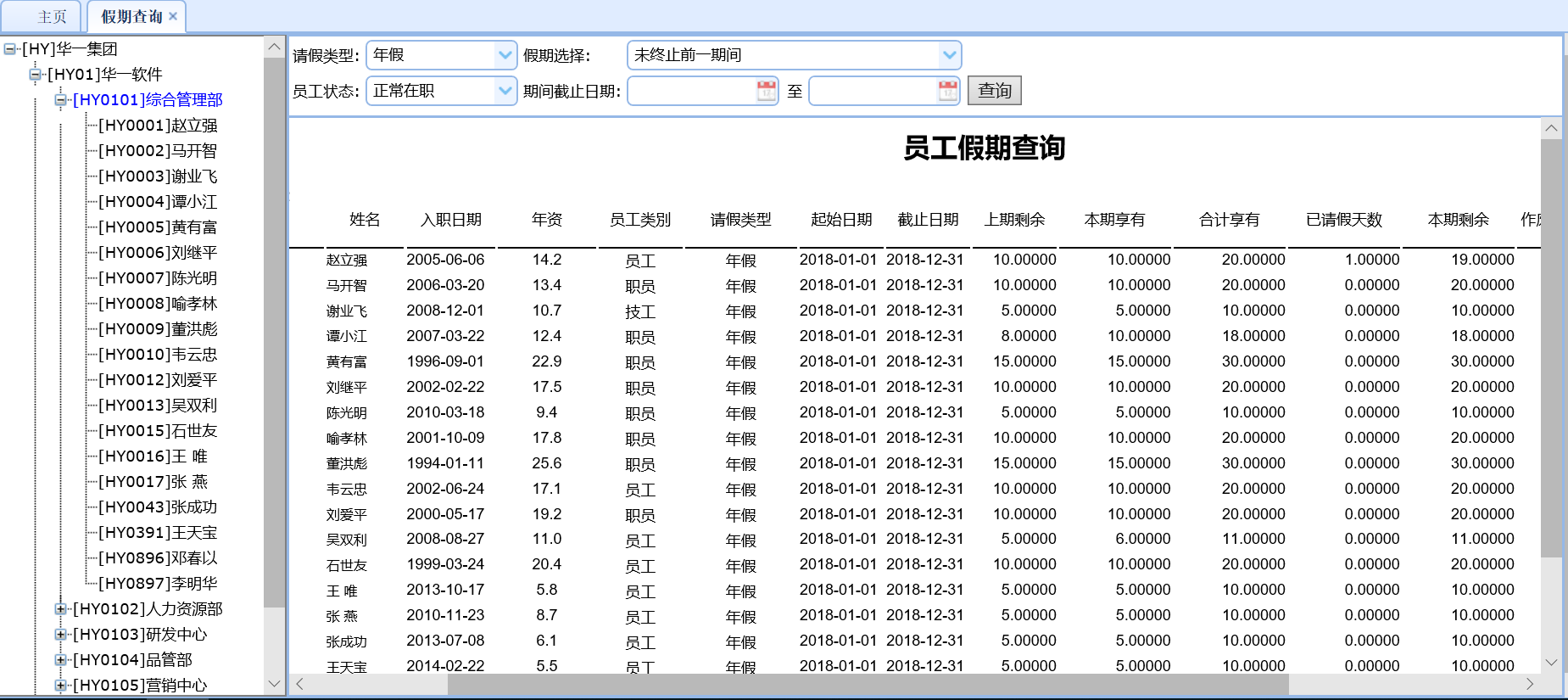The image size is (1568, 700).
Task: Select employee [HY0003]谢业飞 in tree
Action: point(158,176)
